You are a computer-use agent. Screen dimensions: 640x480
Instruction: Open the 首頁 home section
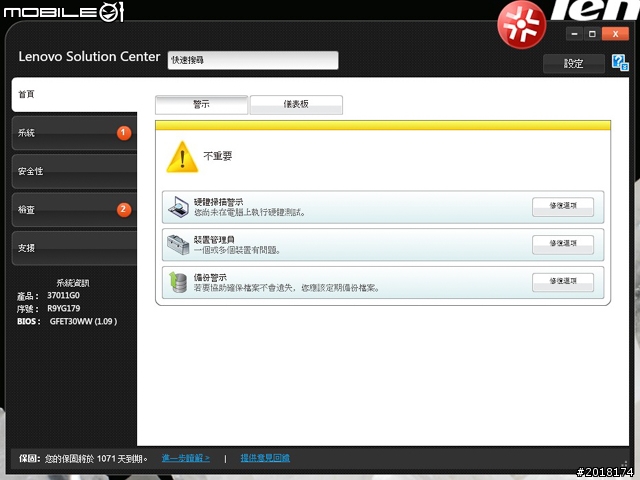click(x=74, y=94)
